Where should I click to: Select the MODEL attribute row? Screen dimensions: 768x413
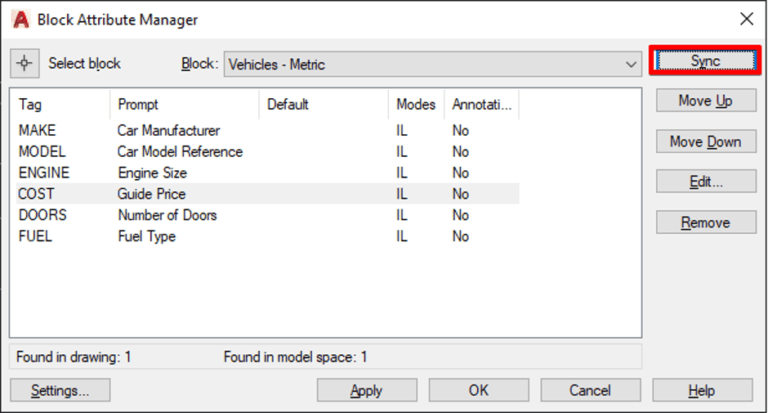(x=267, y=151)
